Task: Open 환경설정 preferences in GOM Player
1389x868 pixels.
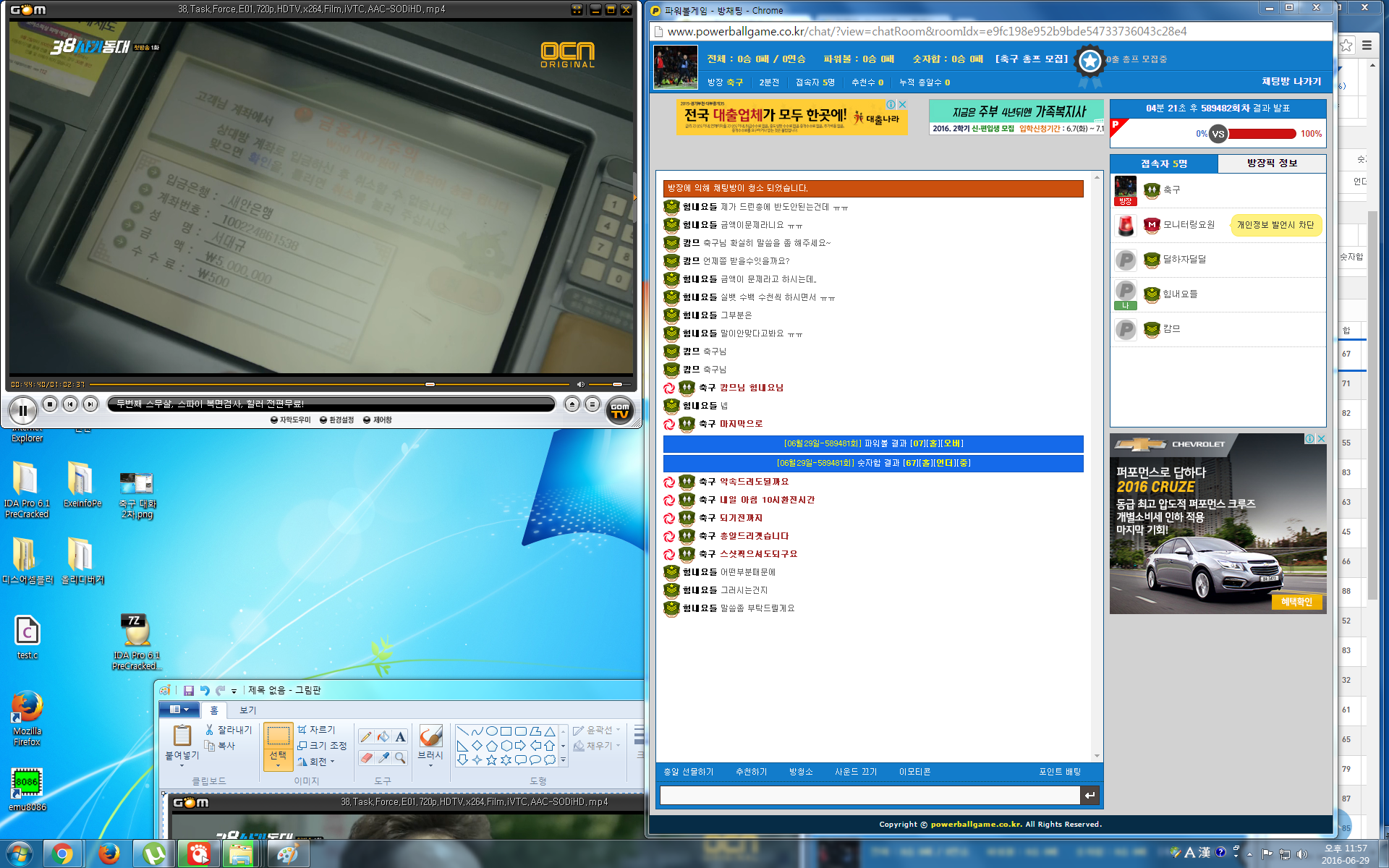Action: coord(337,420)
